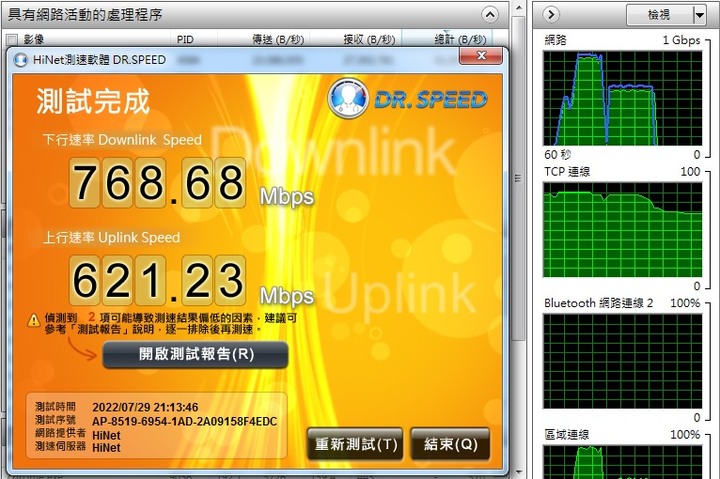Screen dimensions: 720x479
Task: Open the 檢視 dropdown arrow
Action: 699,15
